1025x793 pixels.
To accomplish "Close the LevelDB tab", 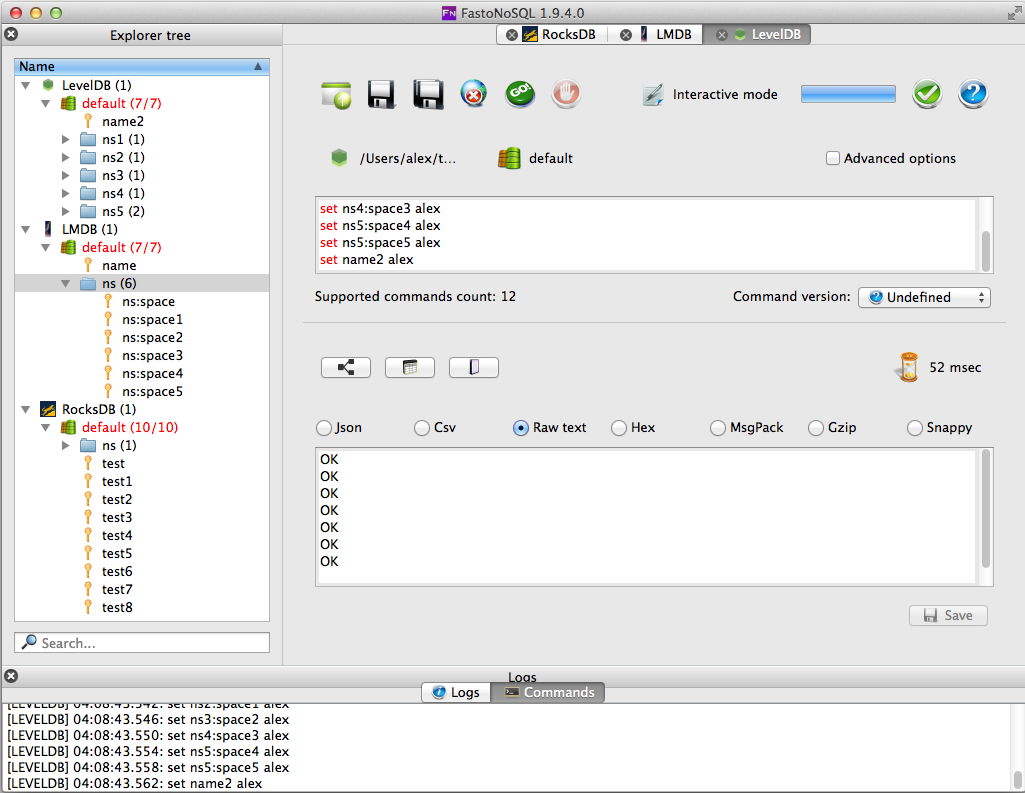I will click(x=722, y=35).
